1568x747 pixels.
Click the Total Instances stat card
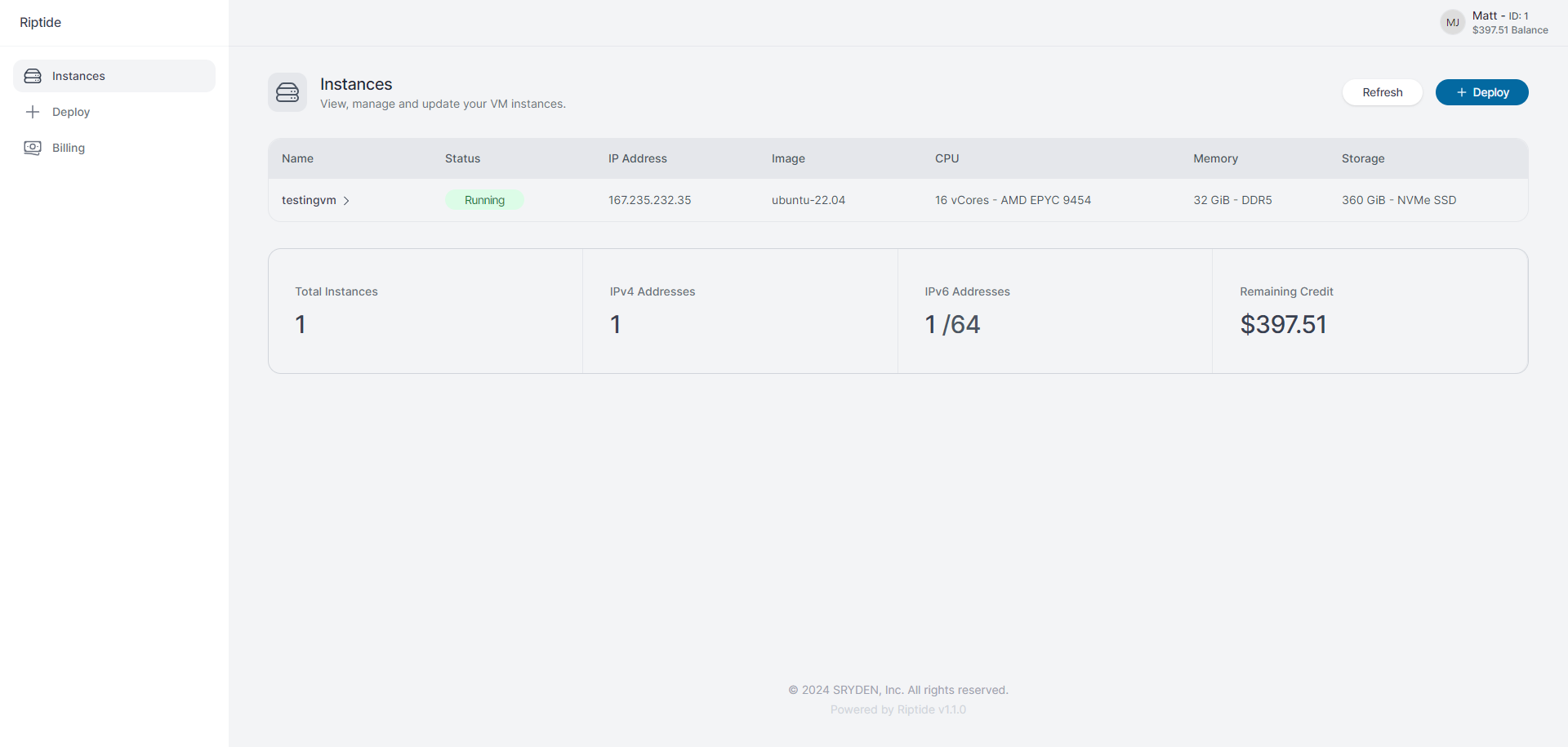point(425,311)
